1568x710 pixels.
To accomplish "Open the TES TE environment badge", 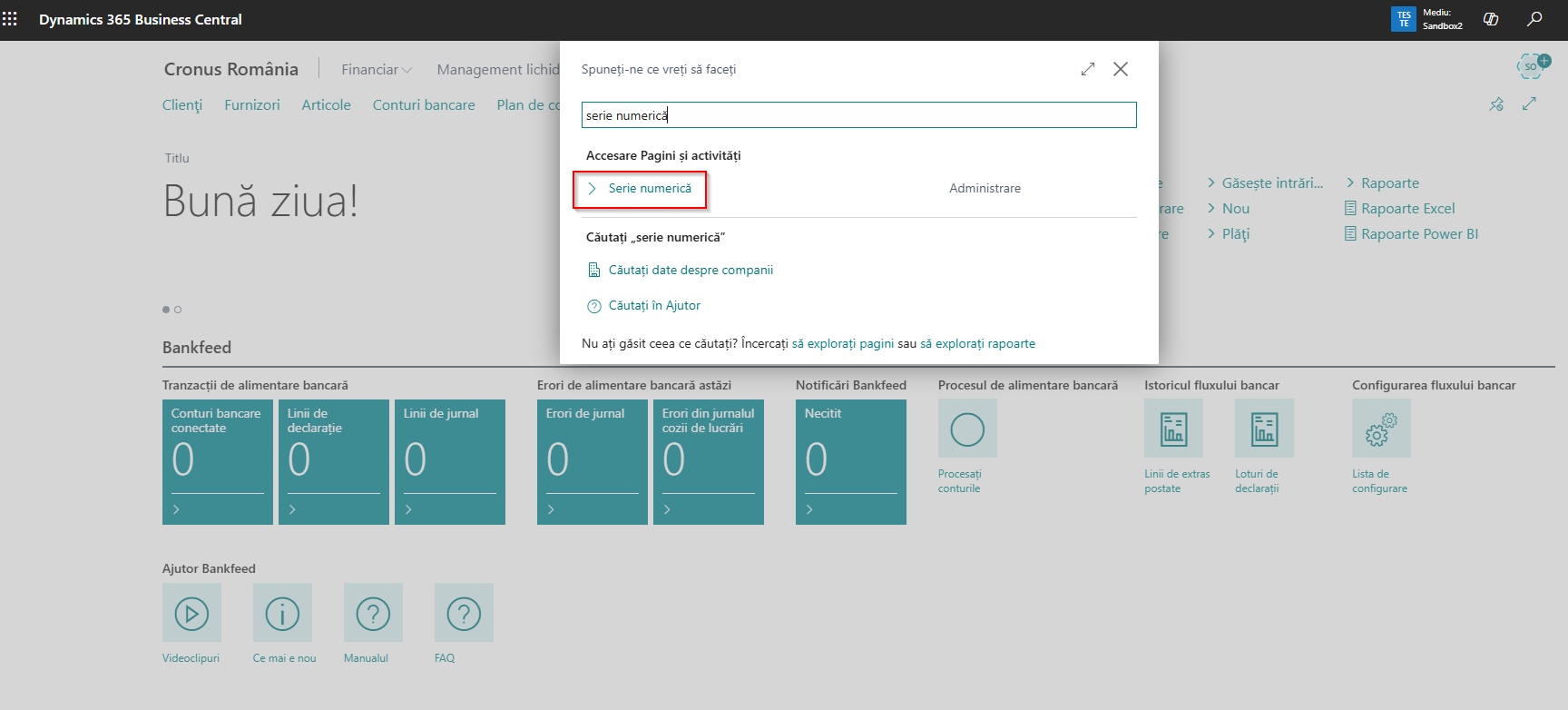I will point(1403,19).
